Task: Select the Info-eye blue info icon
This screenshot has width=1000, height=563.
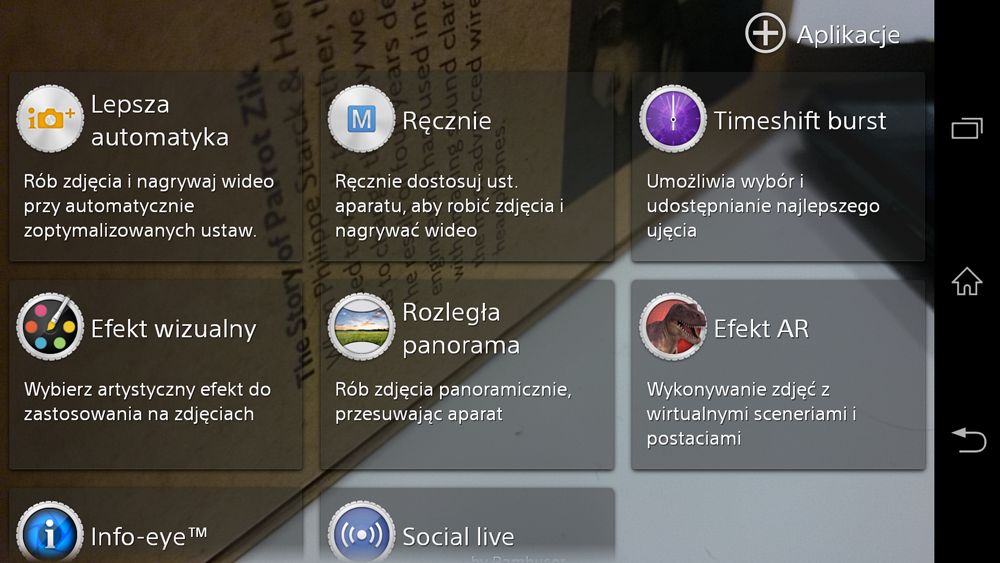Action: point(50,532)
